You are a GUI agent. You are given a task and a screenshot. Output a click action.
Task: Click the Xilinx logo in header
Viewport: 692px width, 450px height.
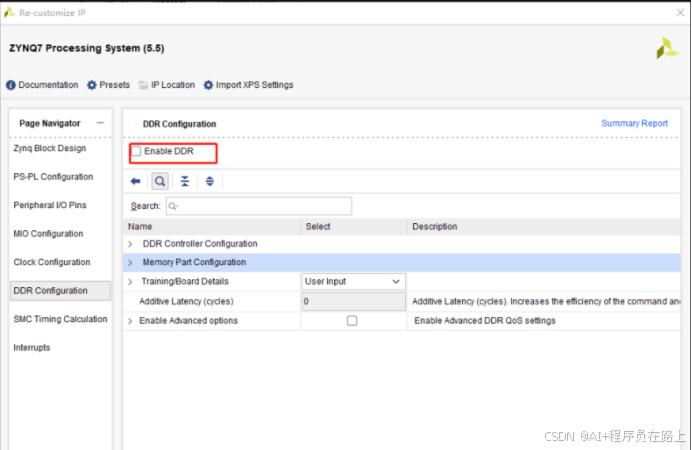667,49
